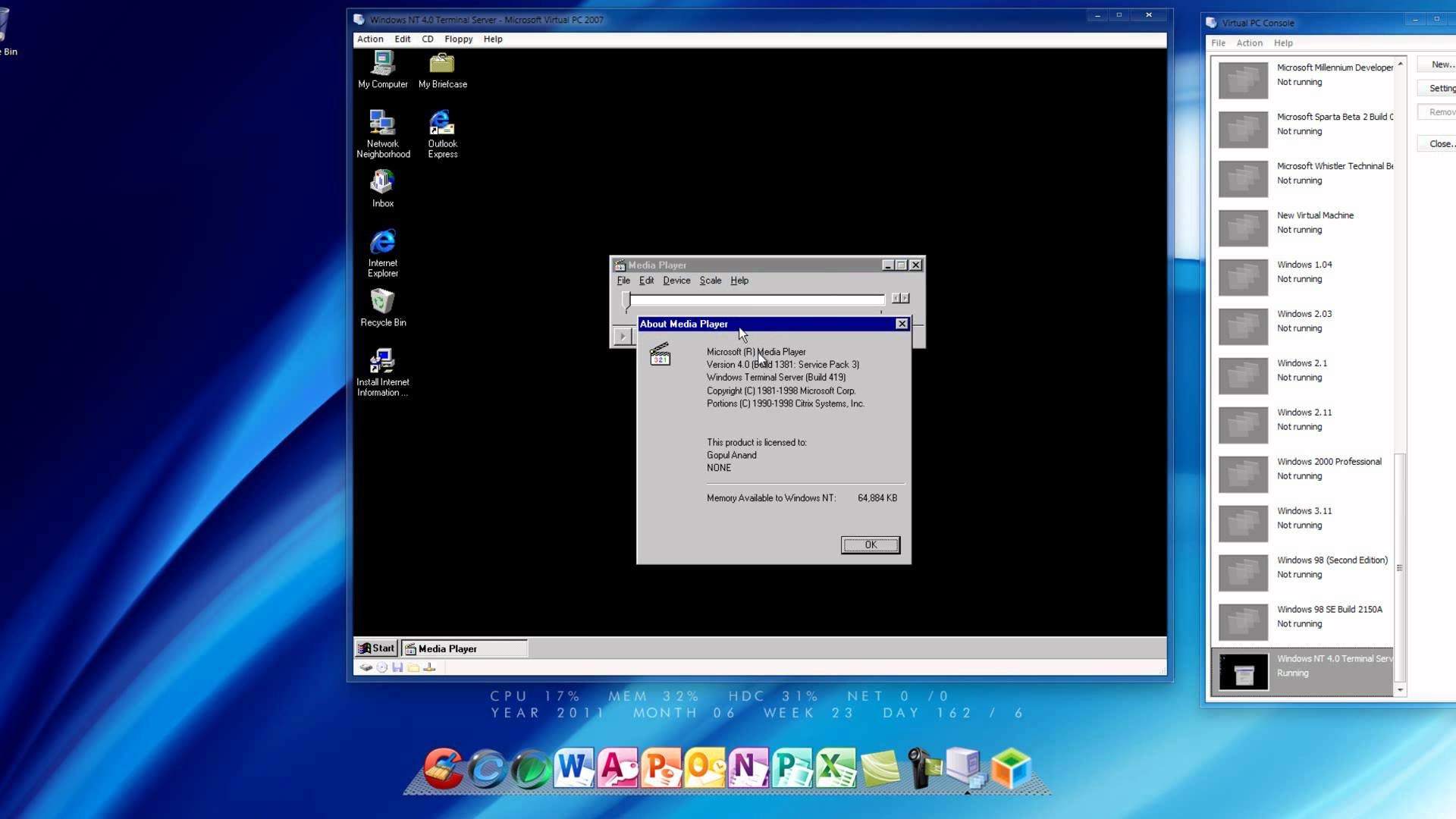Open Scale menu in Media Player

(x=711, y=281)
